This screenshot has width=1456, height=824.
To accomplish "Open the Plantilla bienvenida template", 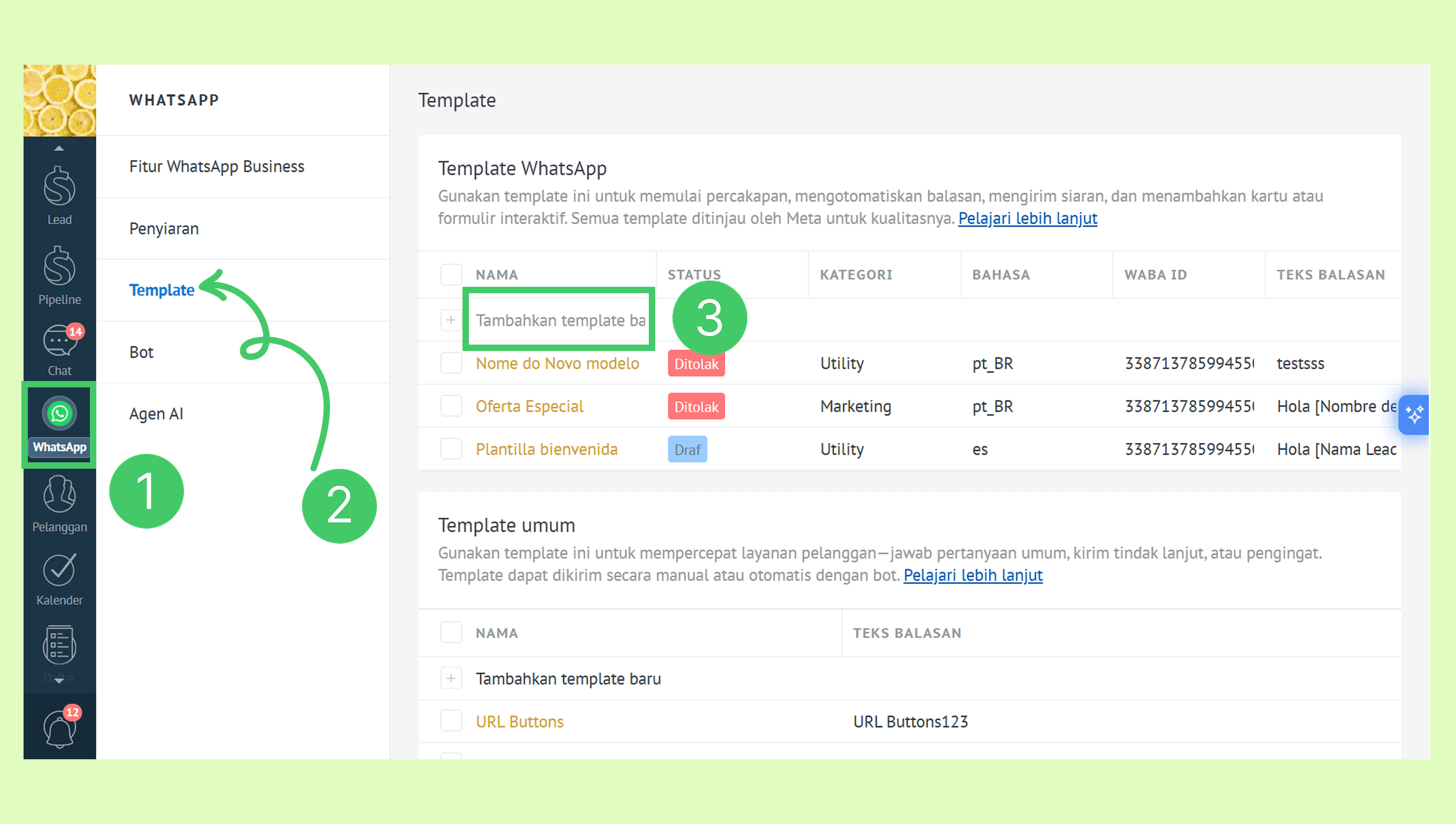I will point(547,449).
